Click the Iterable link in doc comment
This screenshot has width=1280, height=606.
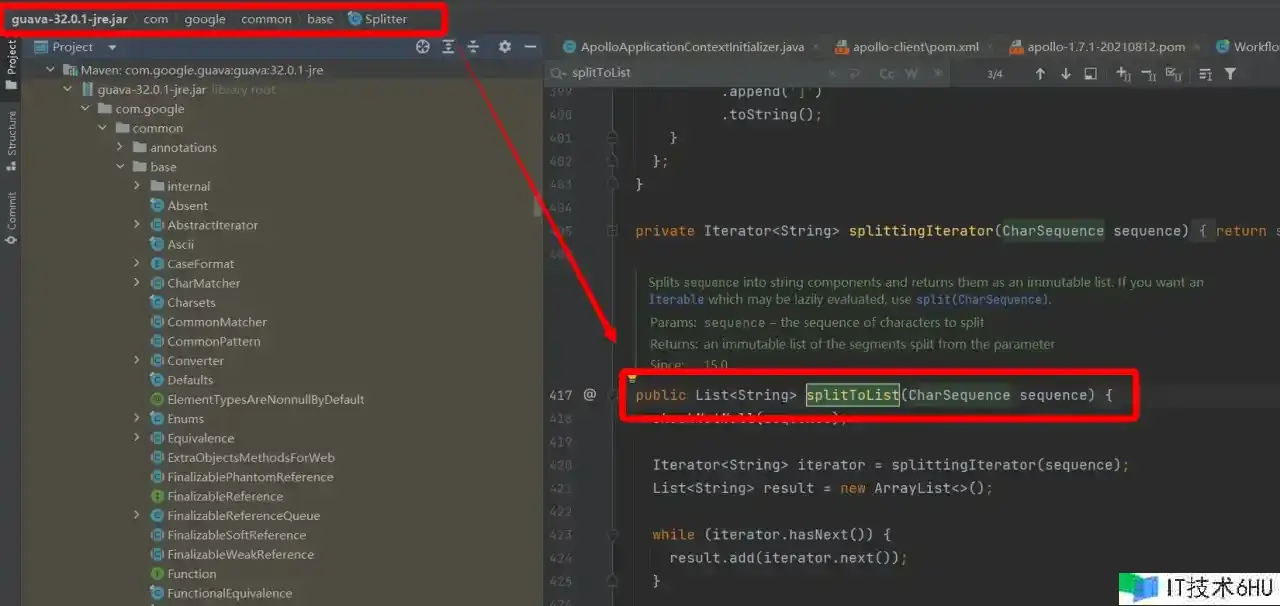676,300
